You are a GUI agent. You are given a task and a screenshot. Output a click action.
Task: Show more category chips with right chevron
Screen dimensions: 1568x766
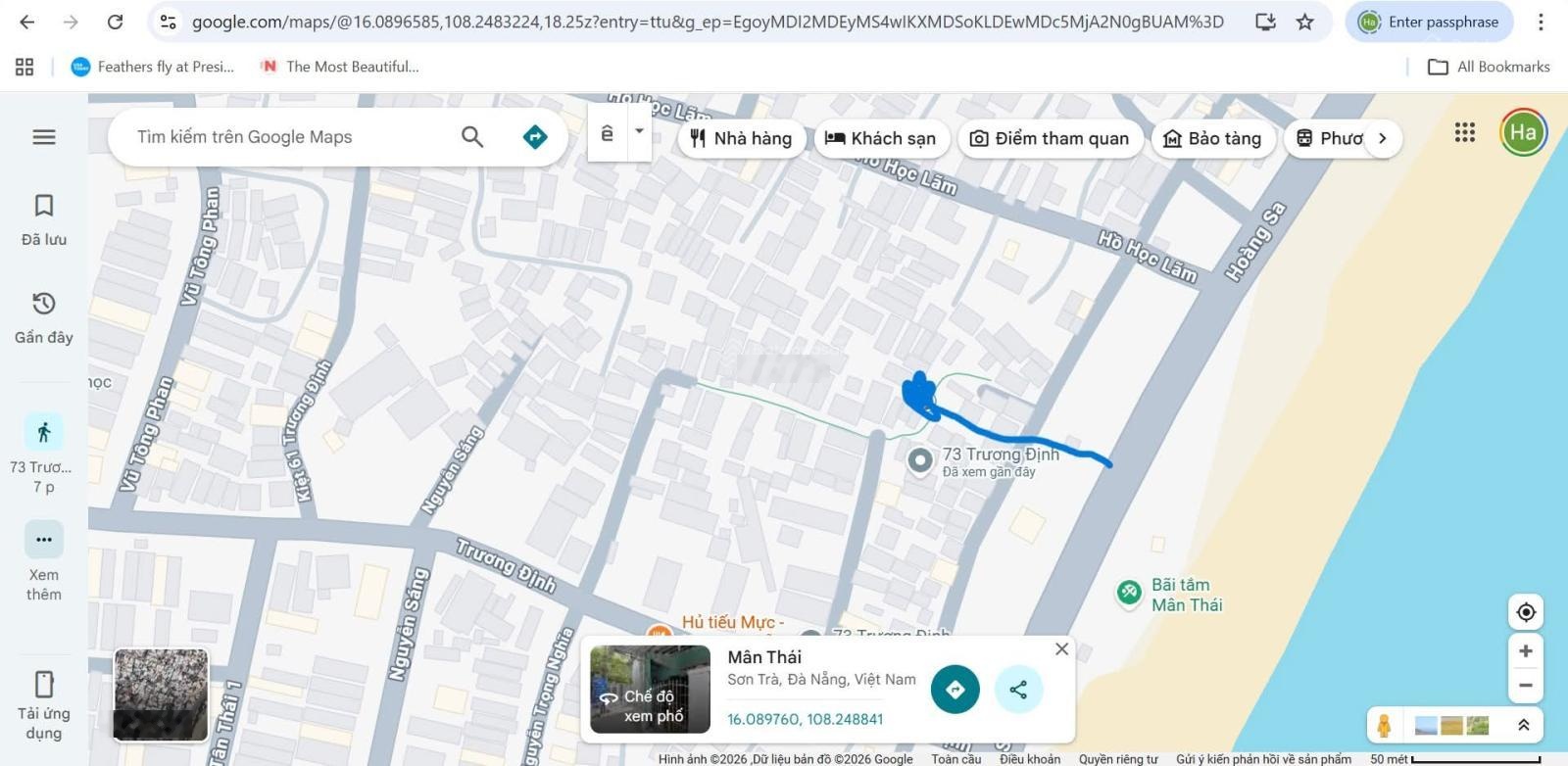click(1383, 138)
